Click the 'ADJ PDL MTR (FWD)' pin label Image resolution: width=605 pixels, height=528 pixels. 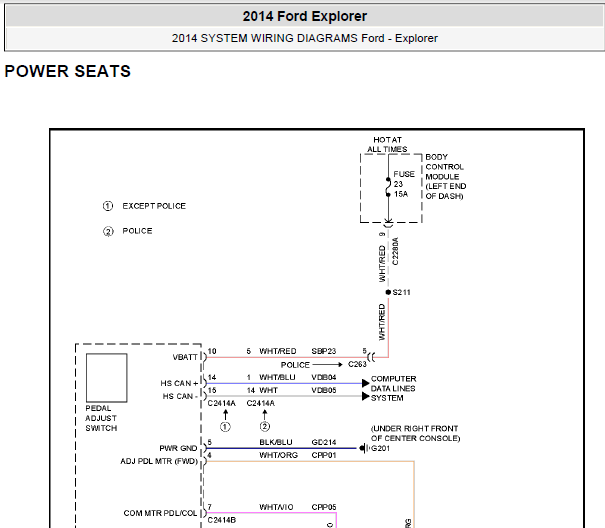click(x=159, y=461)
